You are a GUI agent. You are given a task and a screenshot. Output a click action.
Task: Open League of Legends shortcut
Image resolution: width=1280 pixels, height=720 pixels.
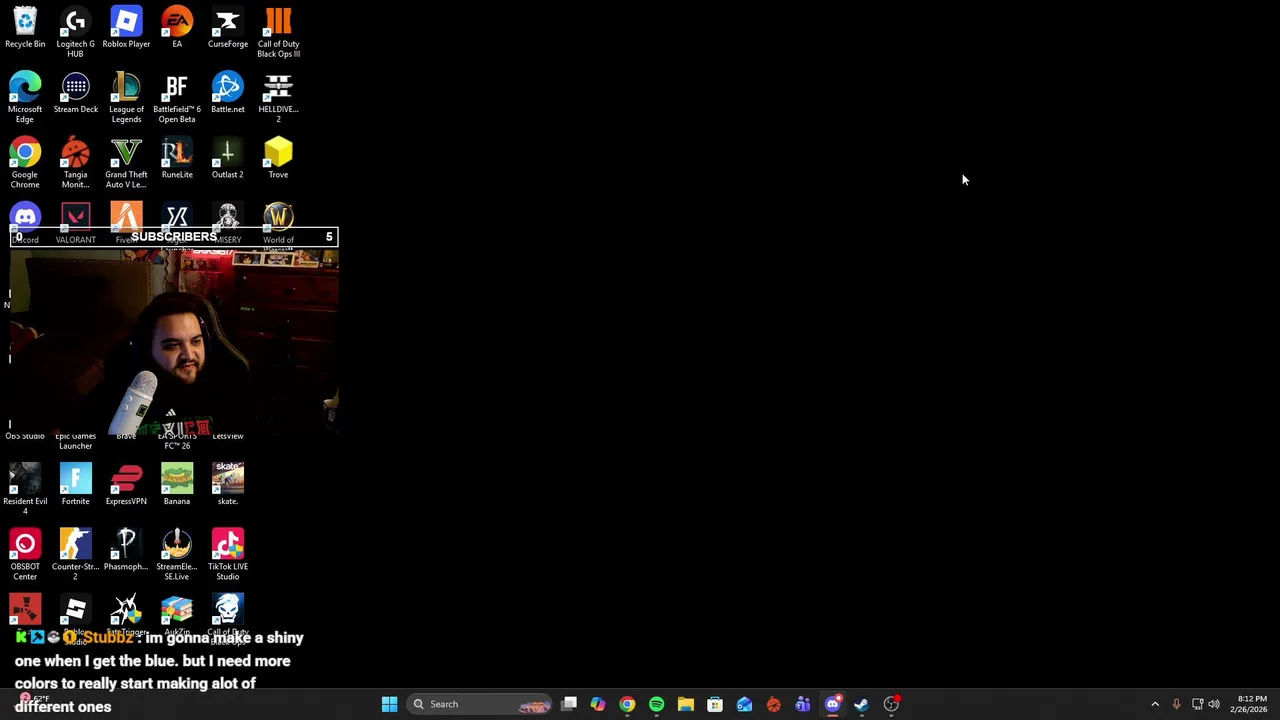tap(126, 98)
